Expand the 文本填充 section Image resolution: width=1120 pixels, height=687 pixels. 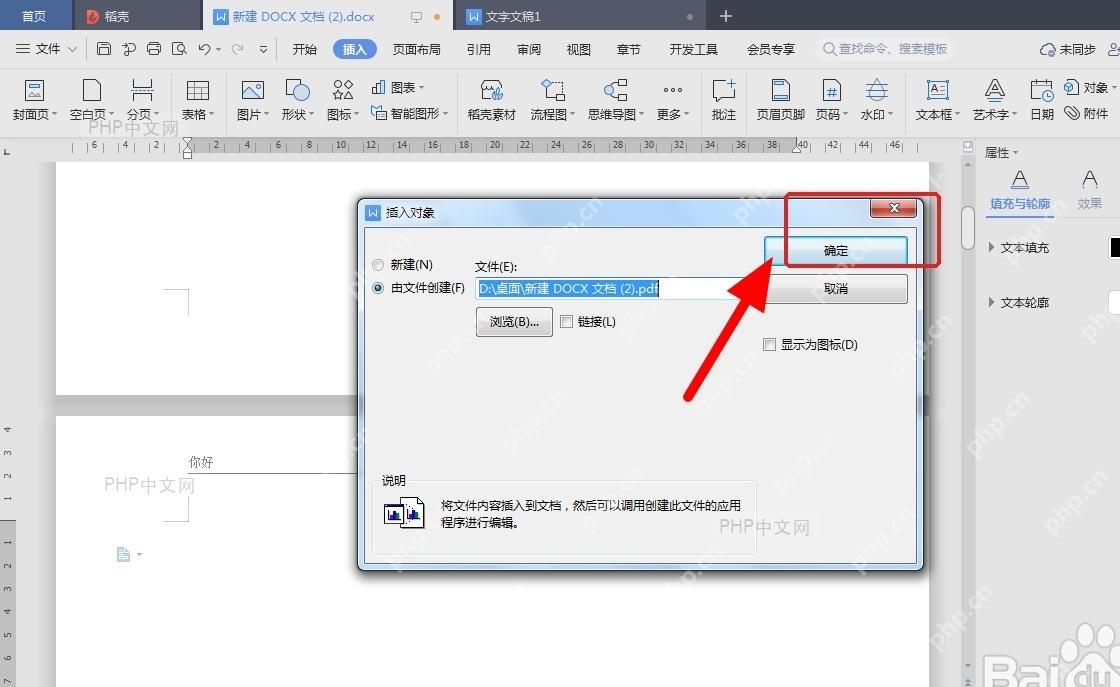(x=991, y=247)
